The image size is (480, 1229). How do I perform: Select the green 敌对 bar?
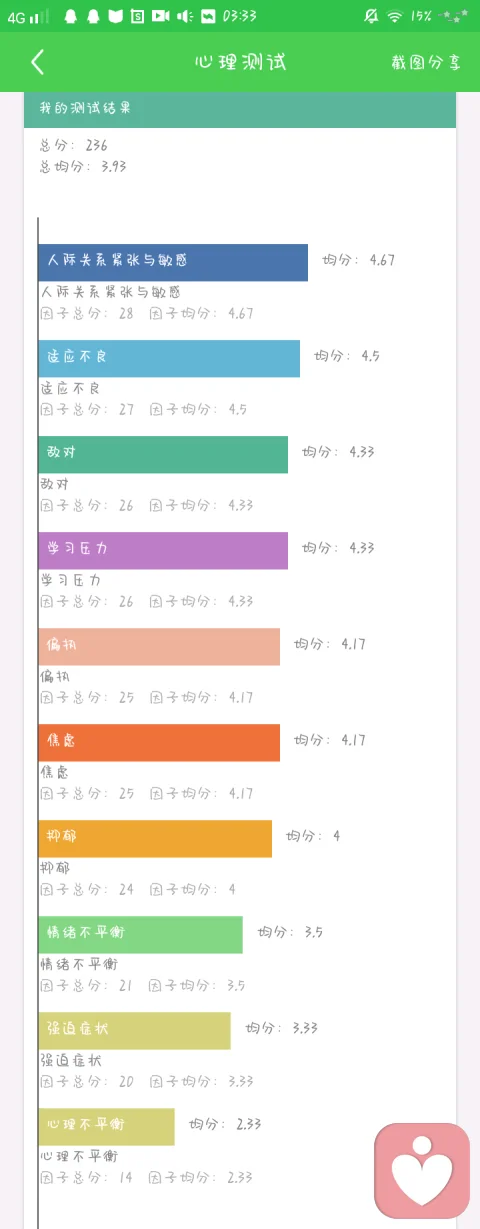[x=163, y=454]
